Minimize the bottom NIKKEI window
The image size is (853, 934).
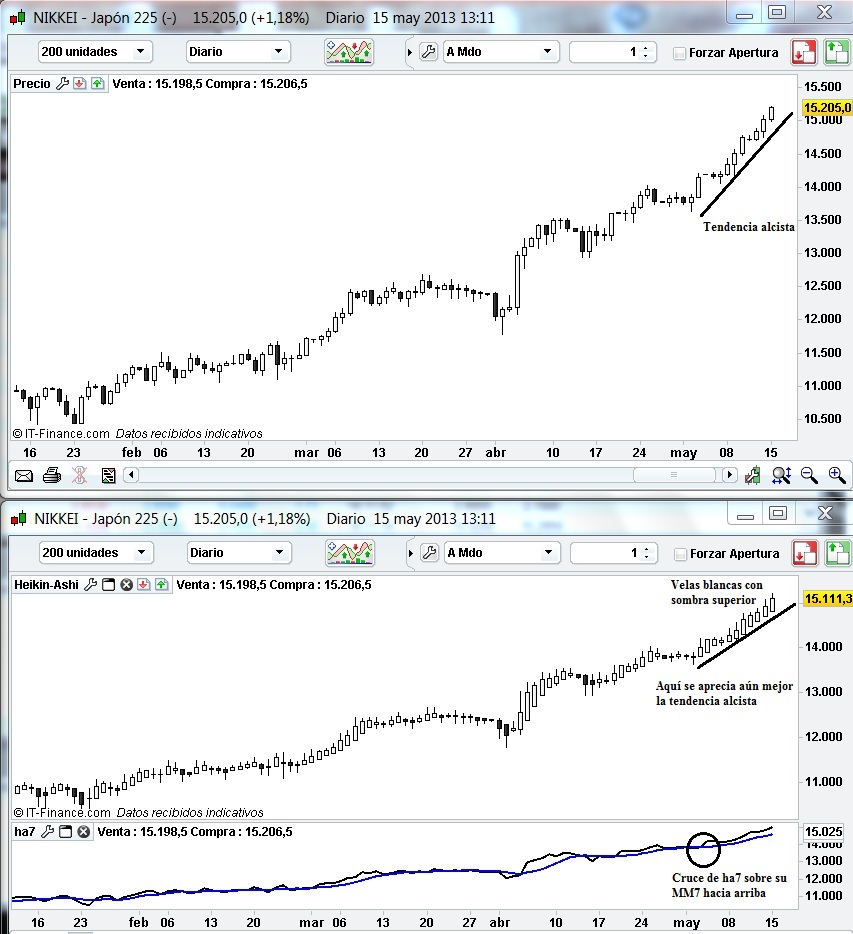[x=745, y=514]
